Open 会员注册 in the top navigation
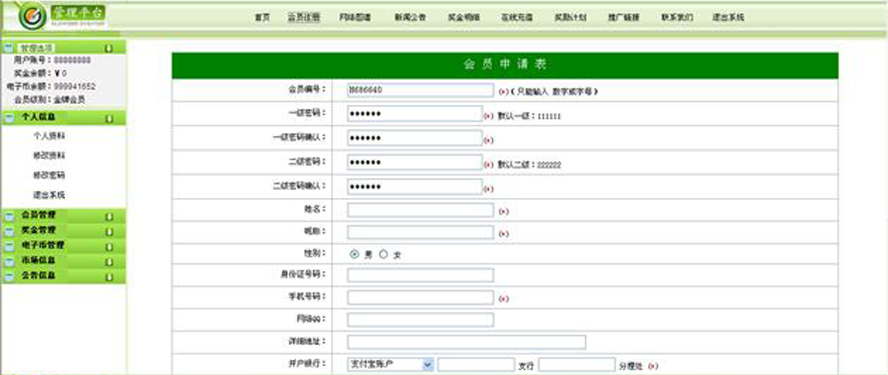This screenshot has width=888, height=375. point(304,18)
